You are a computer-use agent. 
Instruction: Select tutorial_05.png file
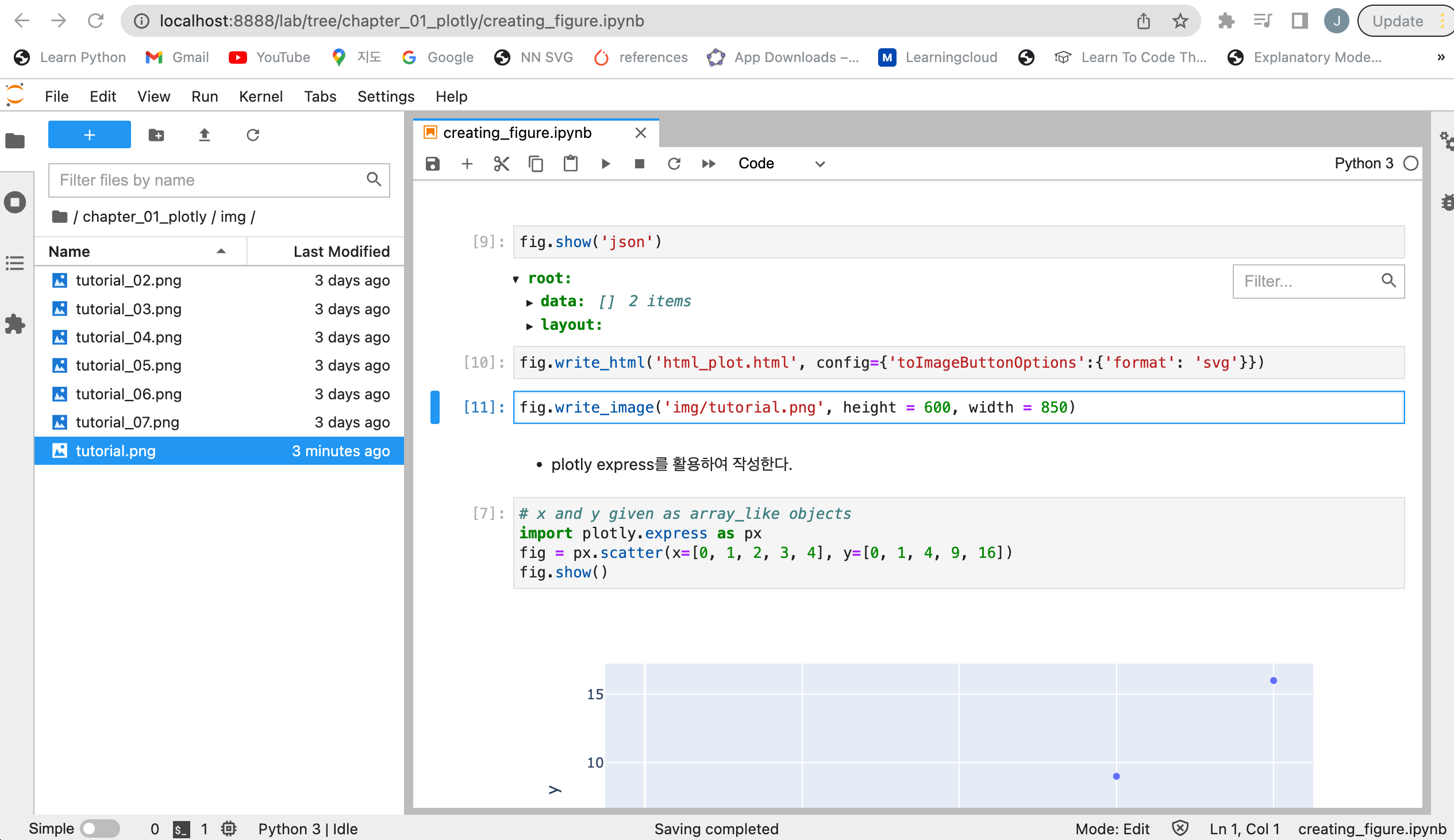pos(220,365)
